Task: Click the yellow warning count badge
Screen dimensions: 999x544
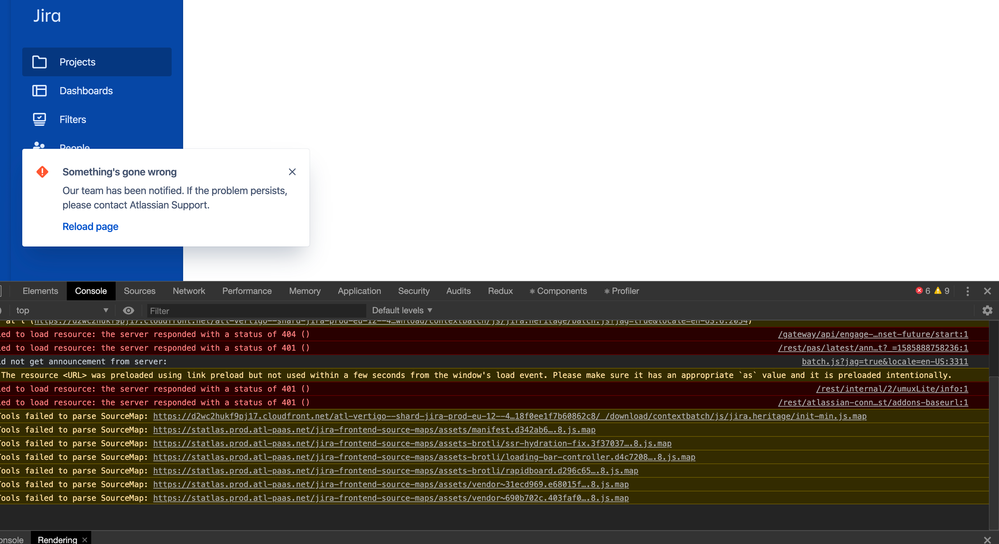Action: point(942,291)
